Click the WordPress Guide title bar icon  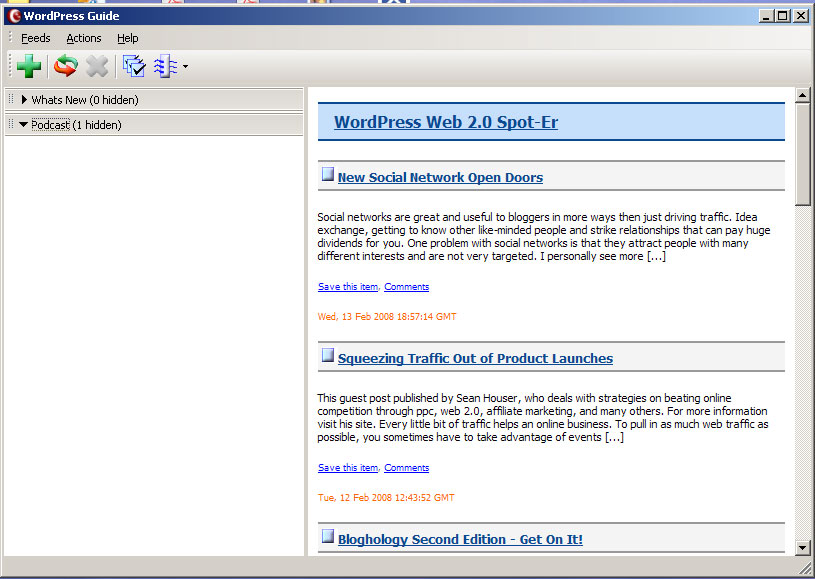coord(14,16)
